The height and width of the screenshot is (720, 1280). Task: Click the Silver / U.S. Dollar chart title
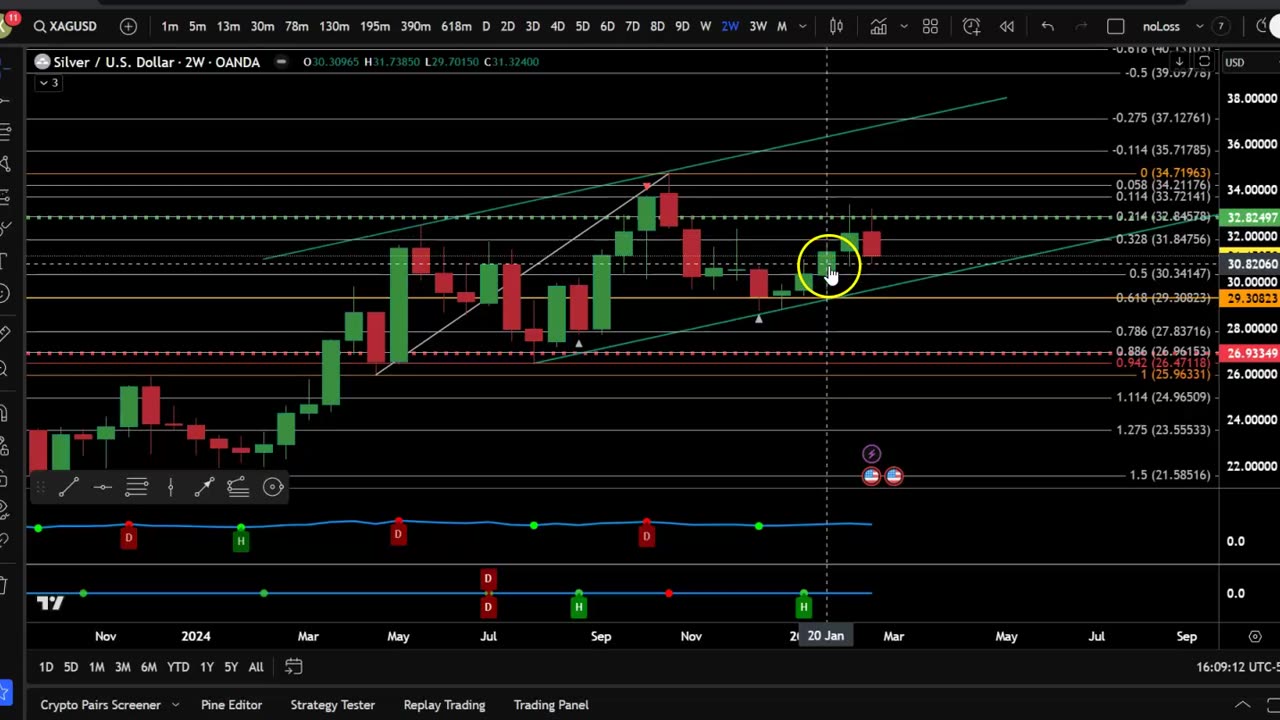(x=156, y=62)
